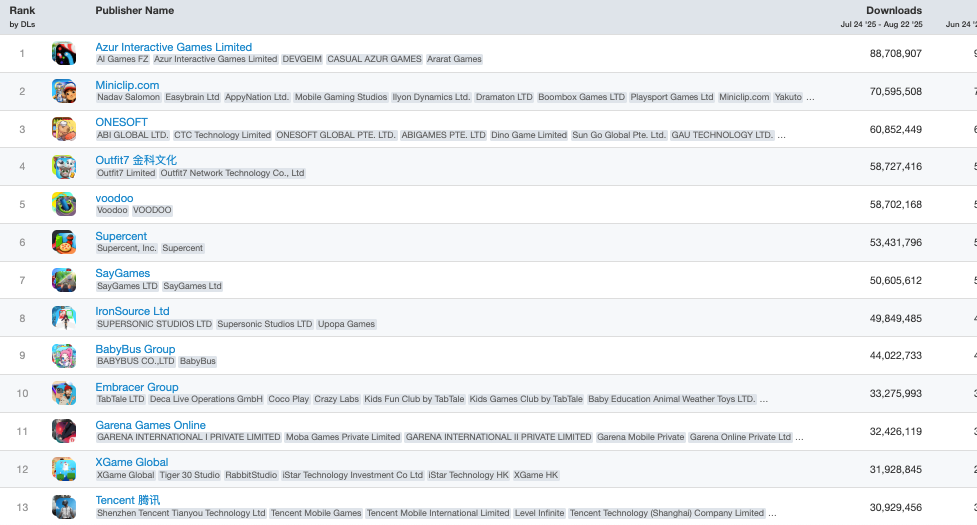Open Garena Games Online app icon

click(x=64, y=431)
